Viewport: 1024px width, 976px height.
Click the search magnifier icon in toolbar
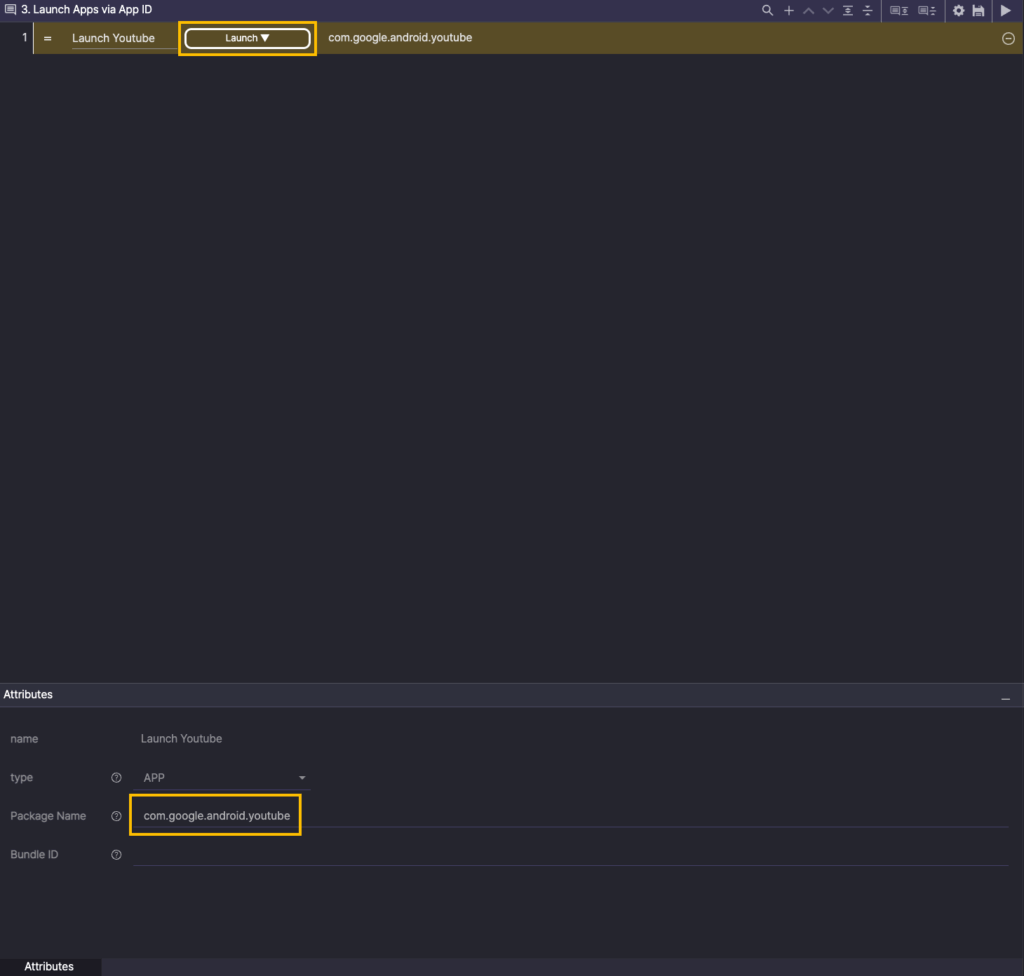pos(767,10)
